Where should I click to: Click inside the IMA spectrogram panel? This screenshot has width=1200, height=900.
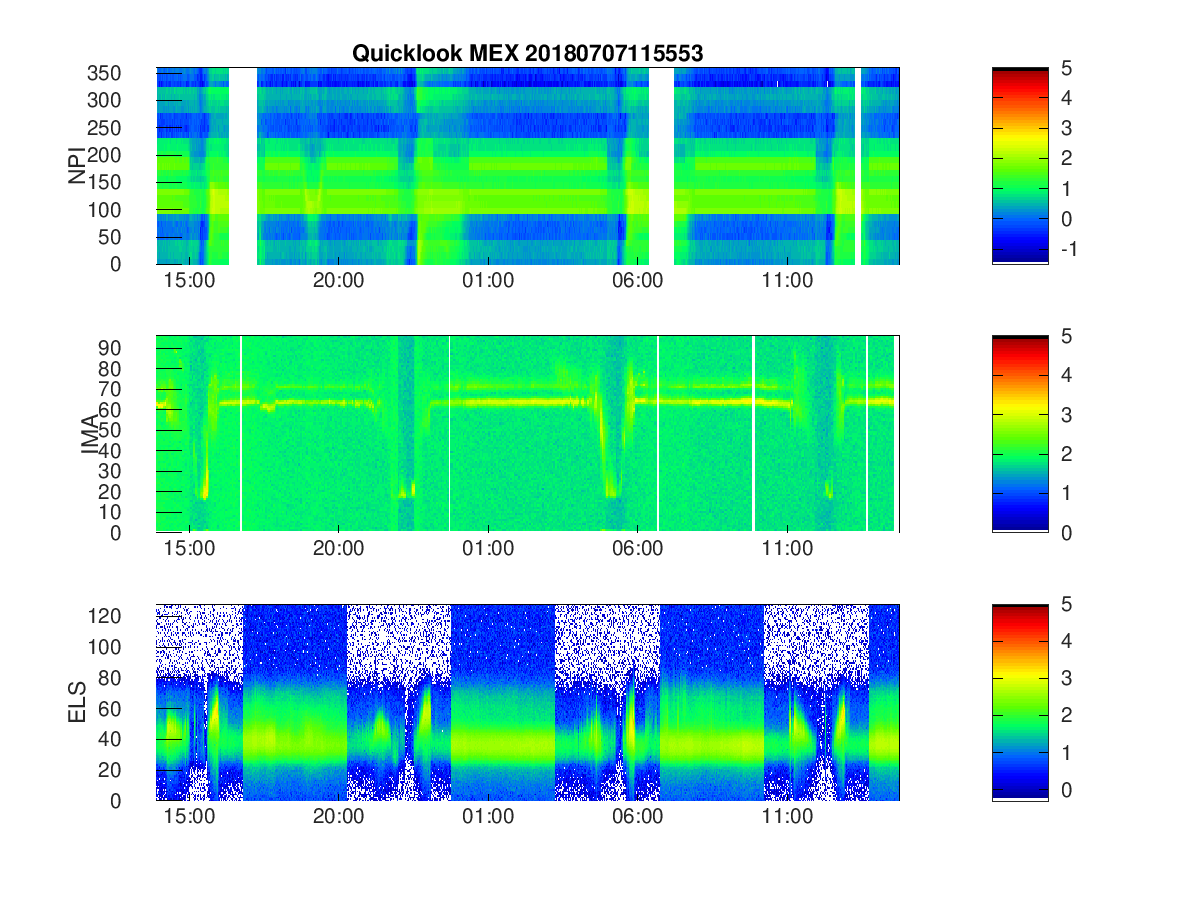528,434
